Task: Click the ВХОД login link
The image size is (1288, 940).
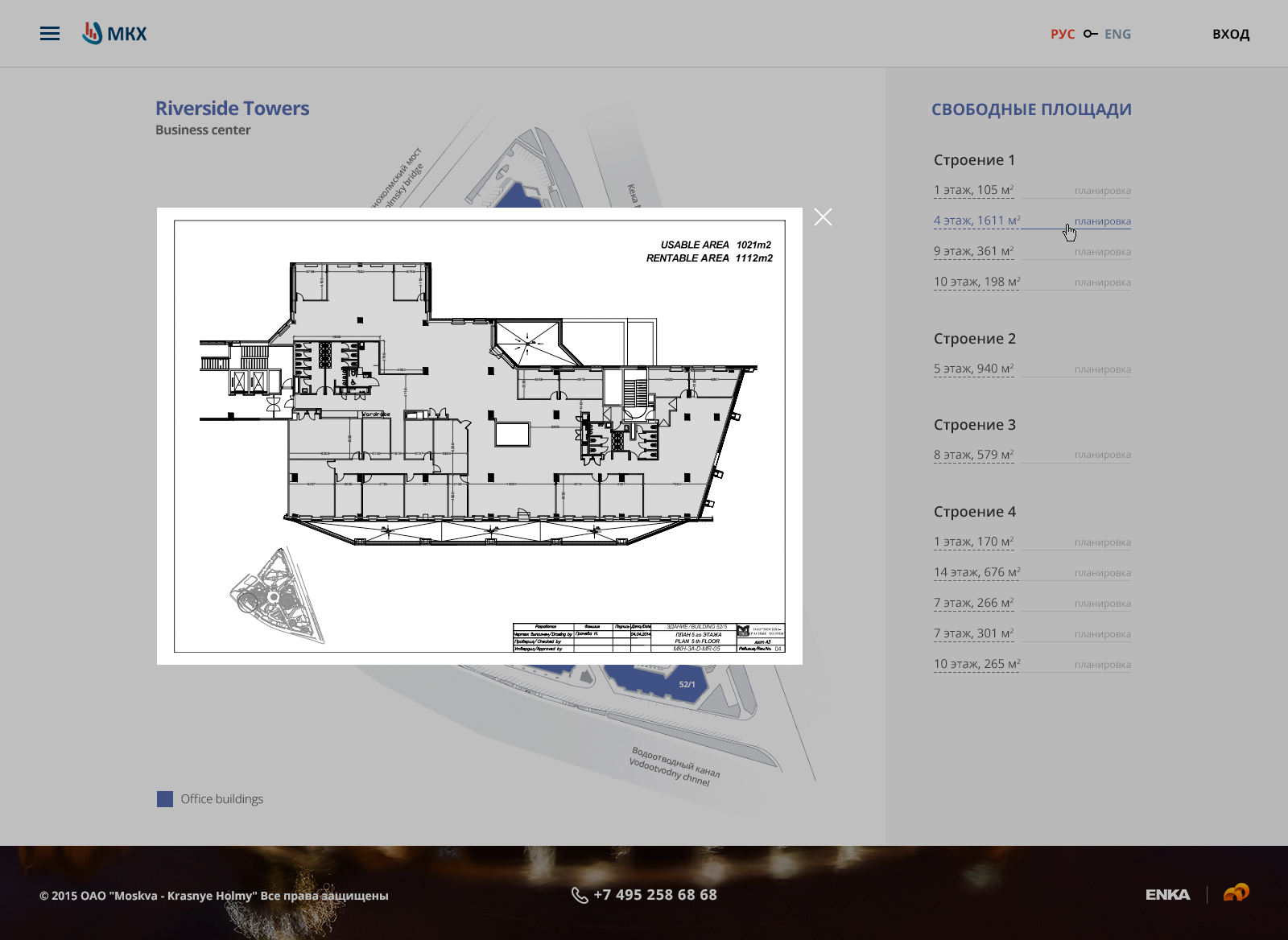Action: (x=1231, y=34)
